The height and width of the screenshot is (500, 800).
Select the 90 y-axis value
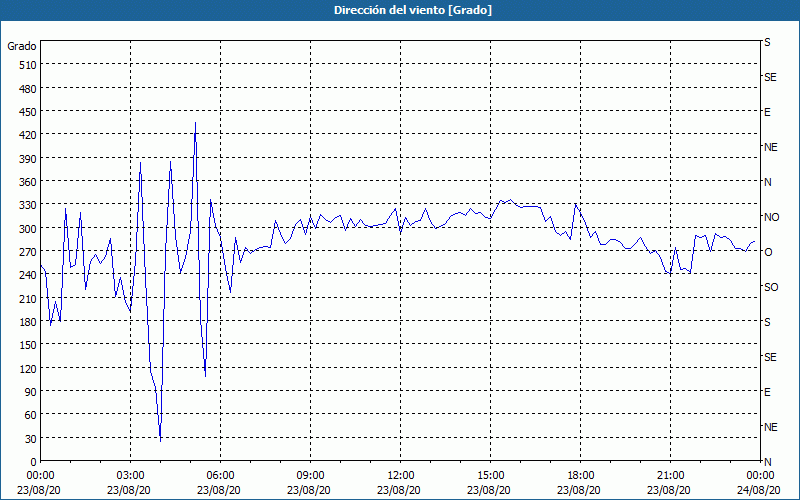pos(31,392)
